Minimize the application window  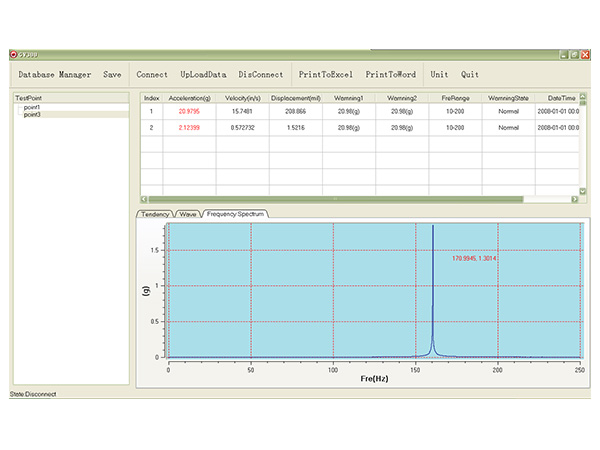point(564,55)
